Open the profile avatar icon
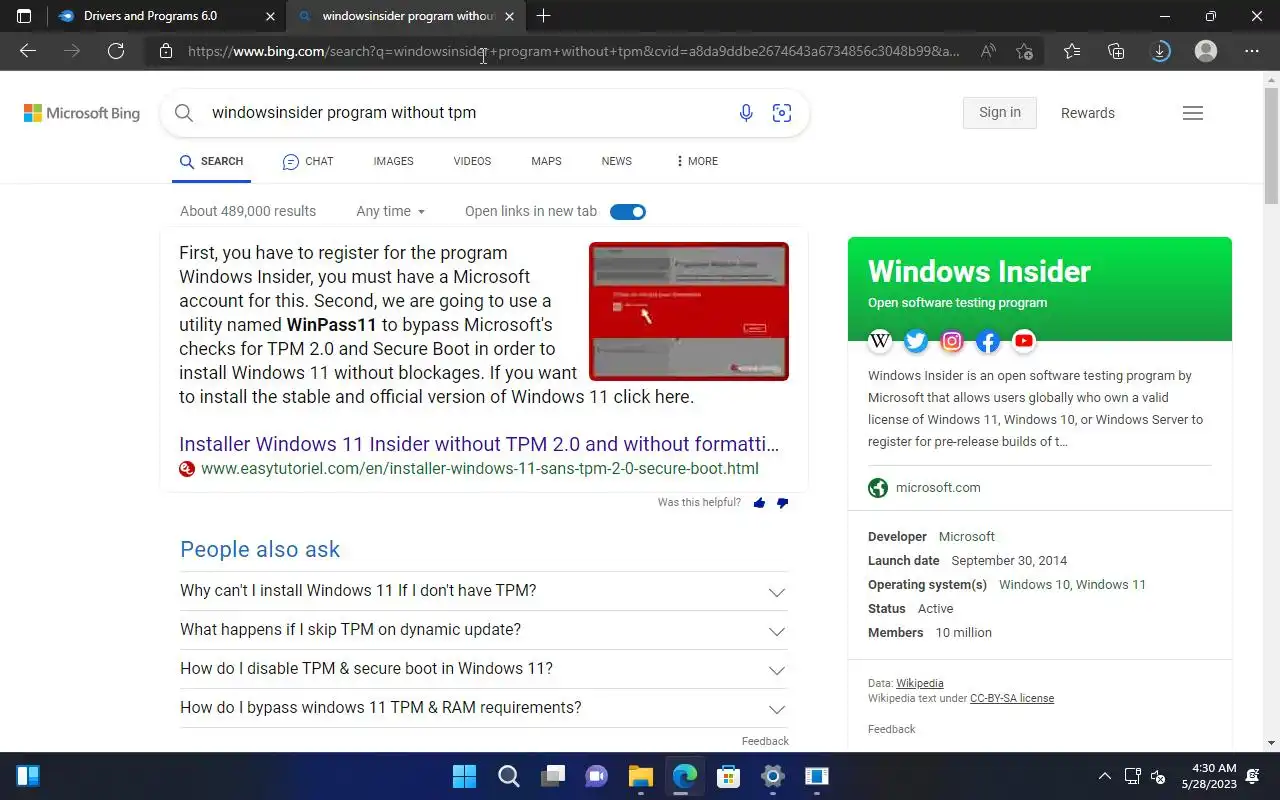1280x800 pixels. 1206,51
